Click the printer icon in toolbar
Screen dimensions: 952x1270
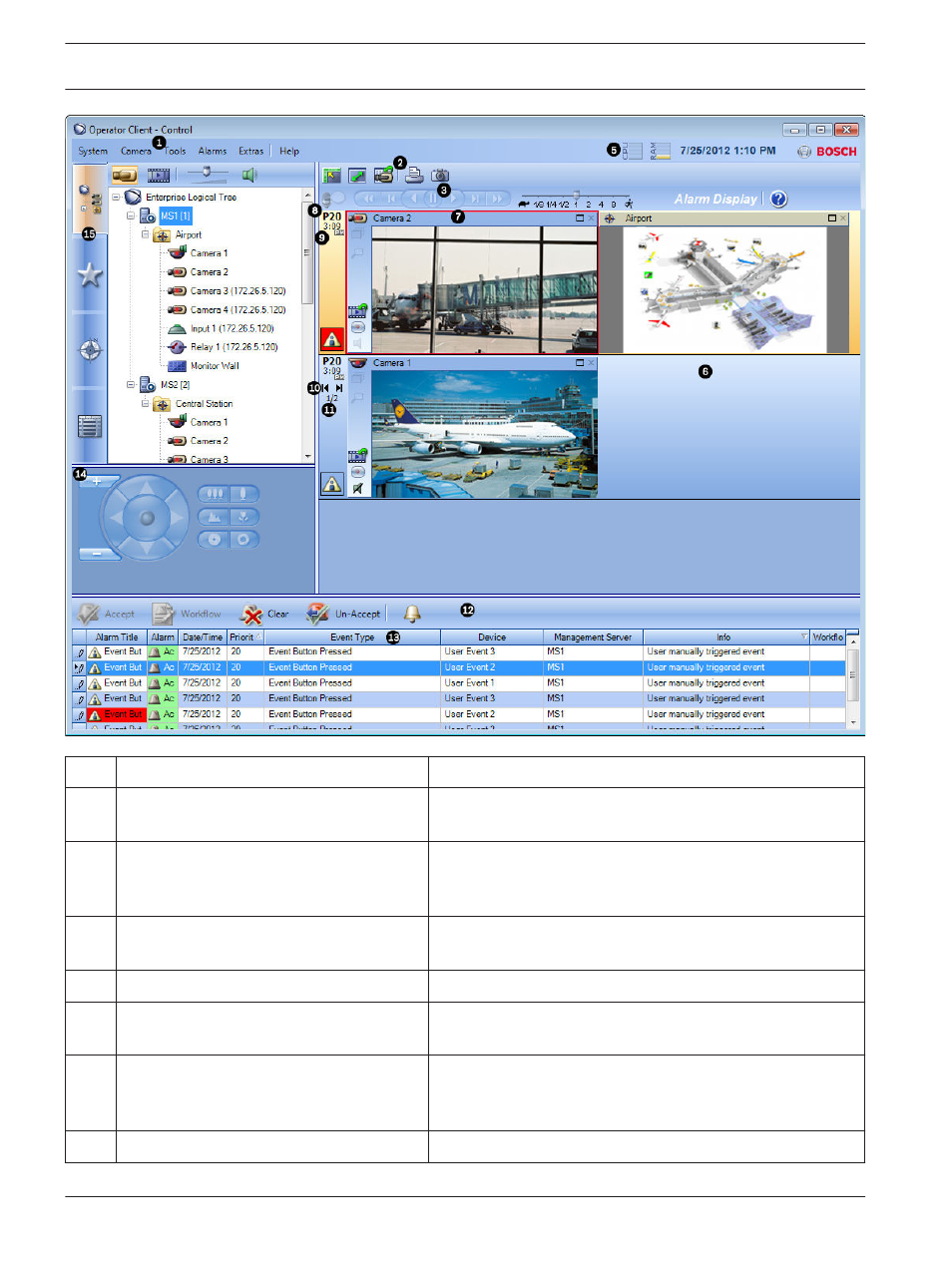tap(413, 176)
